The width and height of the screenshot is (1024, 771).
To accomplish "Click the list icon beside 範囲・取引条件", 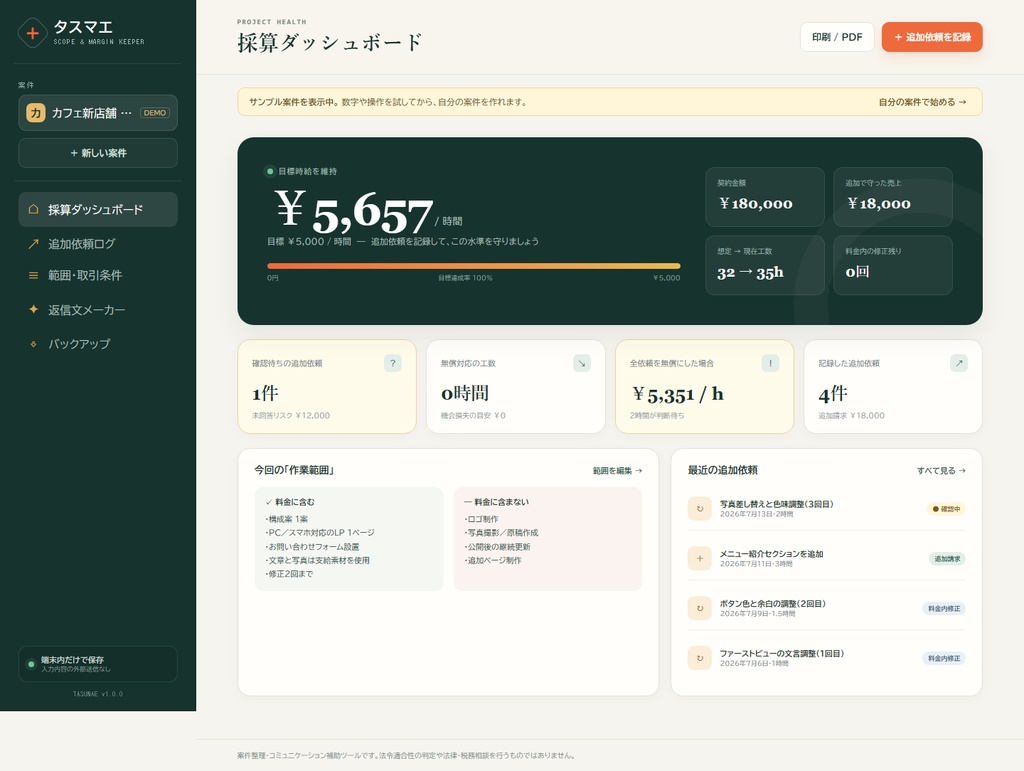I will point(33,275).
